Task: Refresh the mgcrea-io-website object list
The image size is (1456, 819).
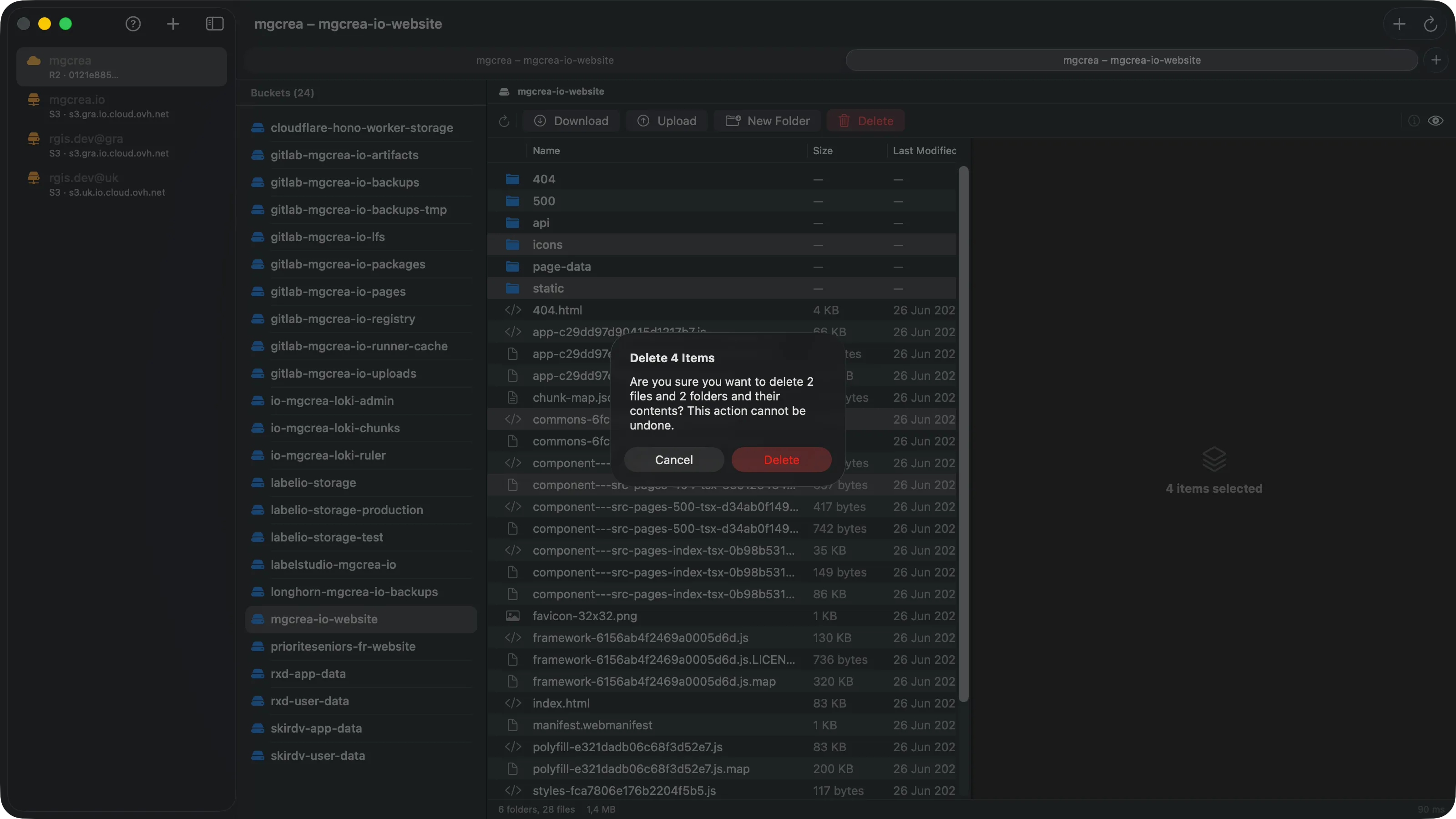Action: pos(504,121)
